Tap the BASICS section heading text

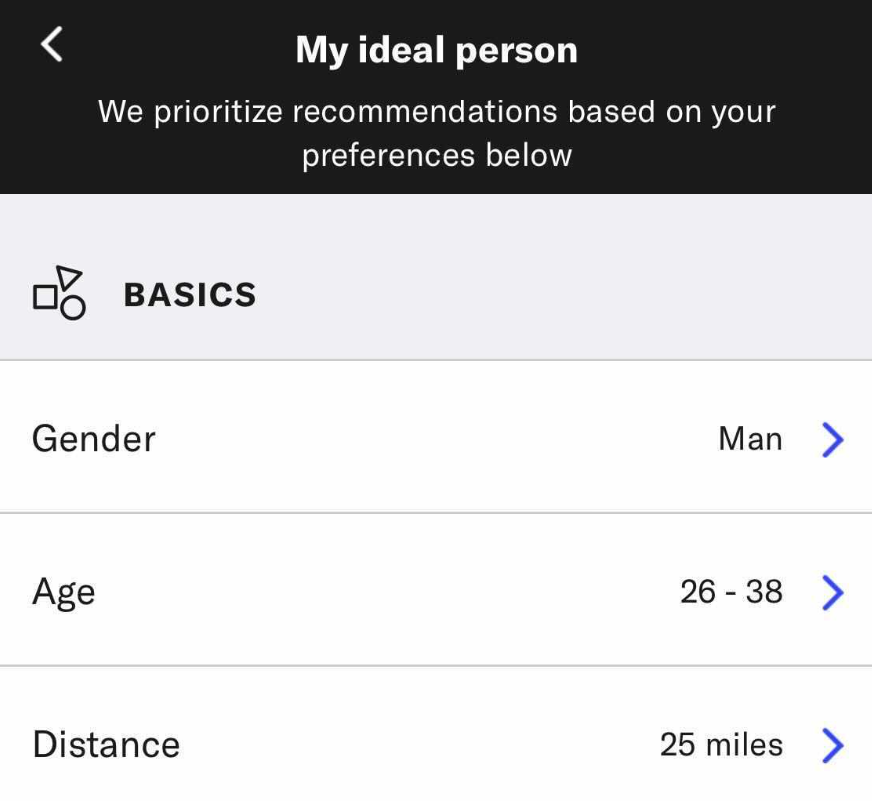[x=190, y=294]
